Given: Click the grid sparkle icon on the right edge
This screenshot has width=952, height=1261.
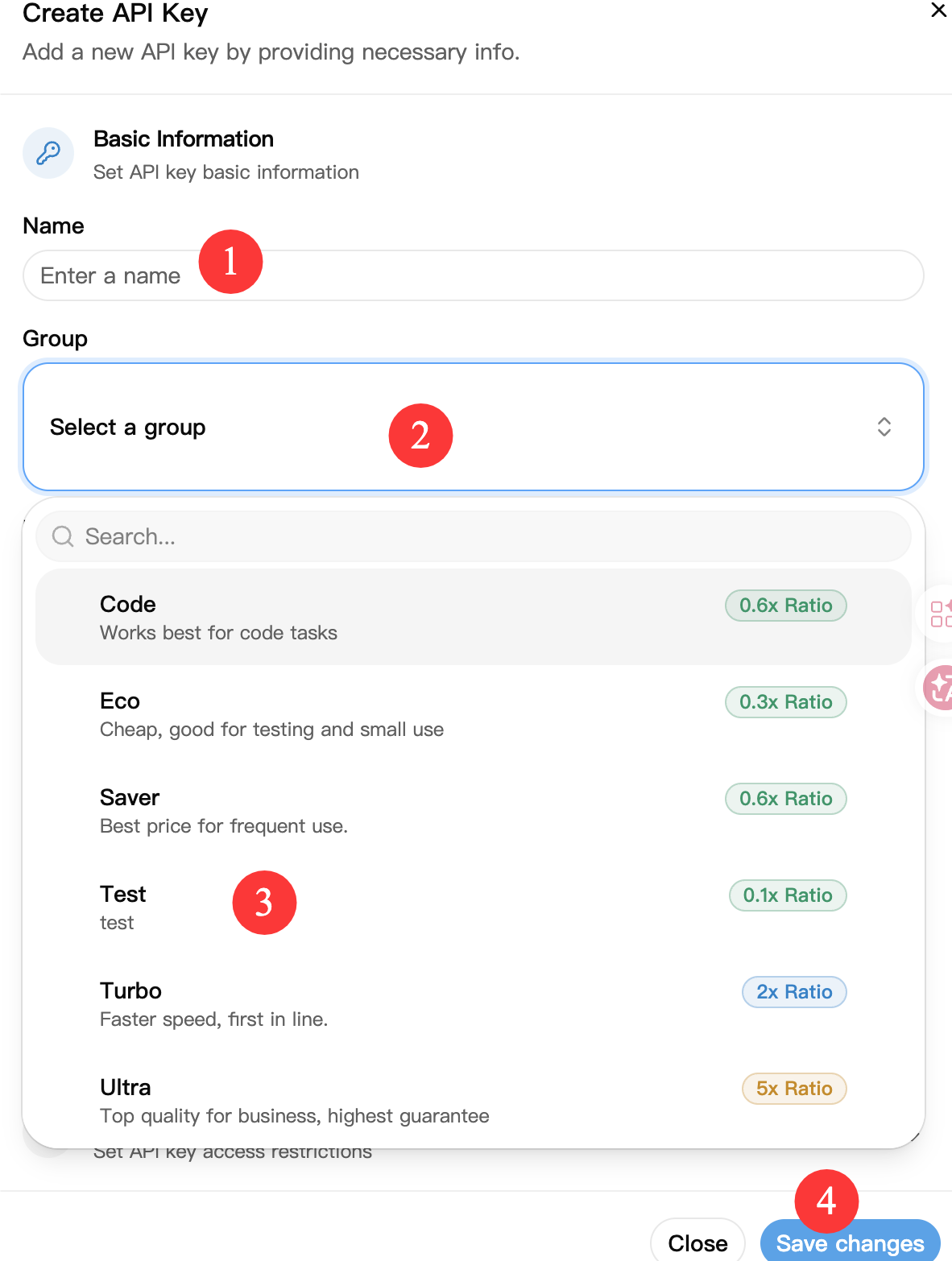Looking at the screenshot, I should point(940,614).
